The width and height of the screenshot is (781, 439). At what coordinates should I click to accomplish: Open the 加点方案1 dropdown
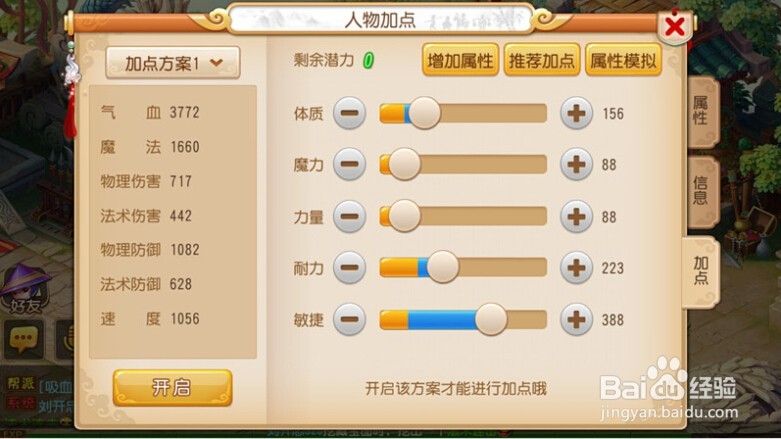173,63
